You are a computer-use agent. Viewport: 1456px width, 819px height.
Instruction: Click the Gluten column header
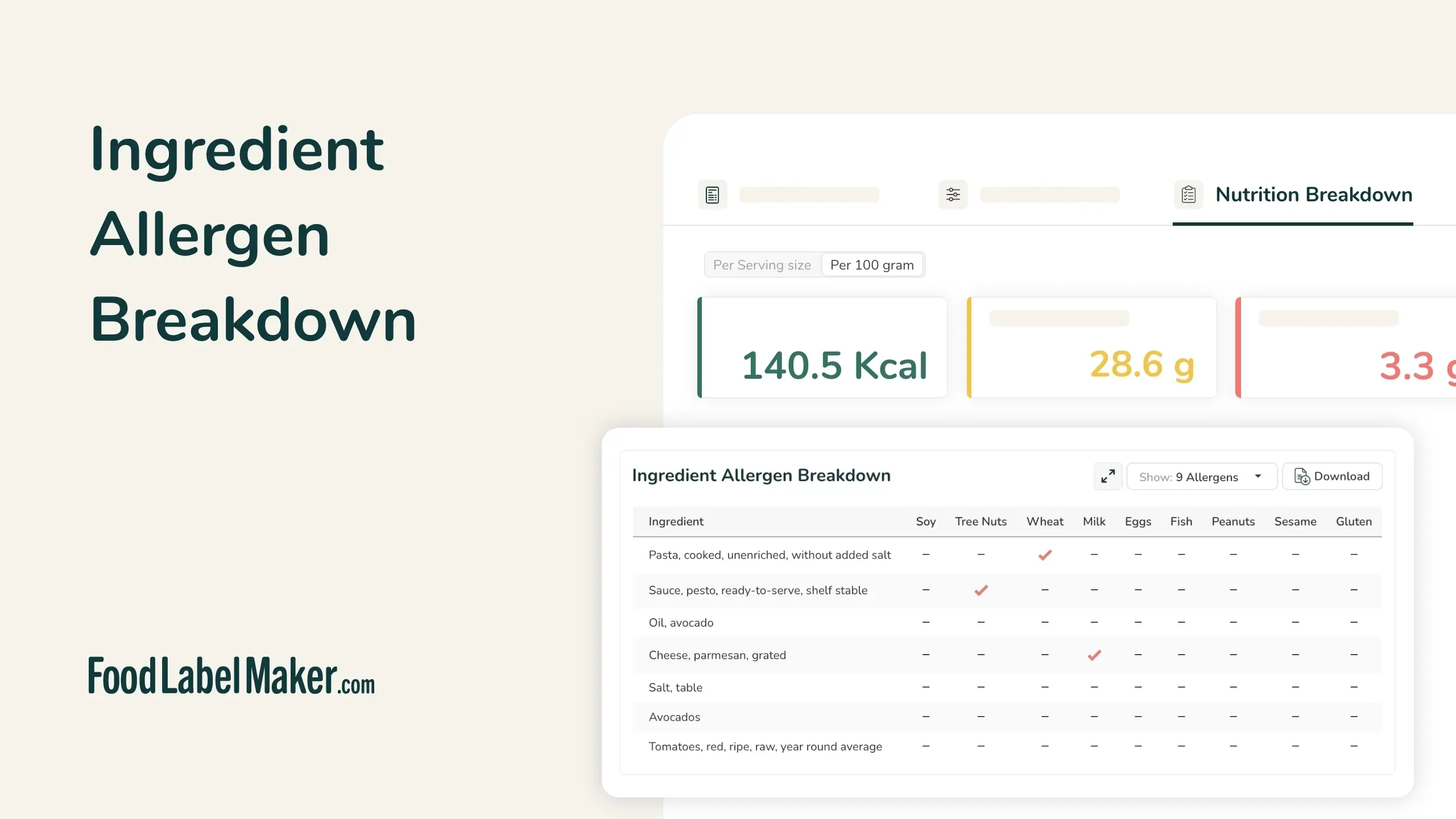(1354, 522)
